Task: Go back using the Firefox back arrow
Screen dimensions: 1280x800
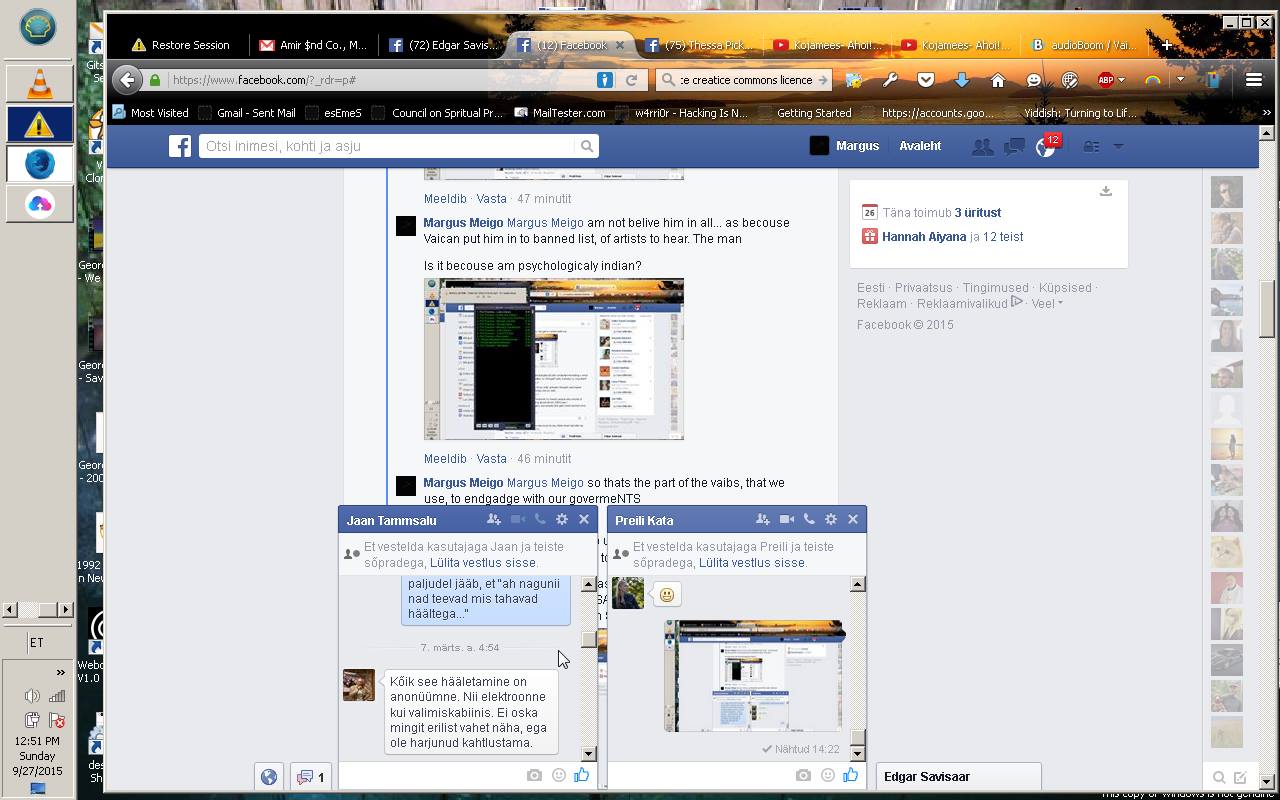Action: tap(127, 80)
